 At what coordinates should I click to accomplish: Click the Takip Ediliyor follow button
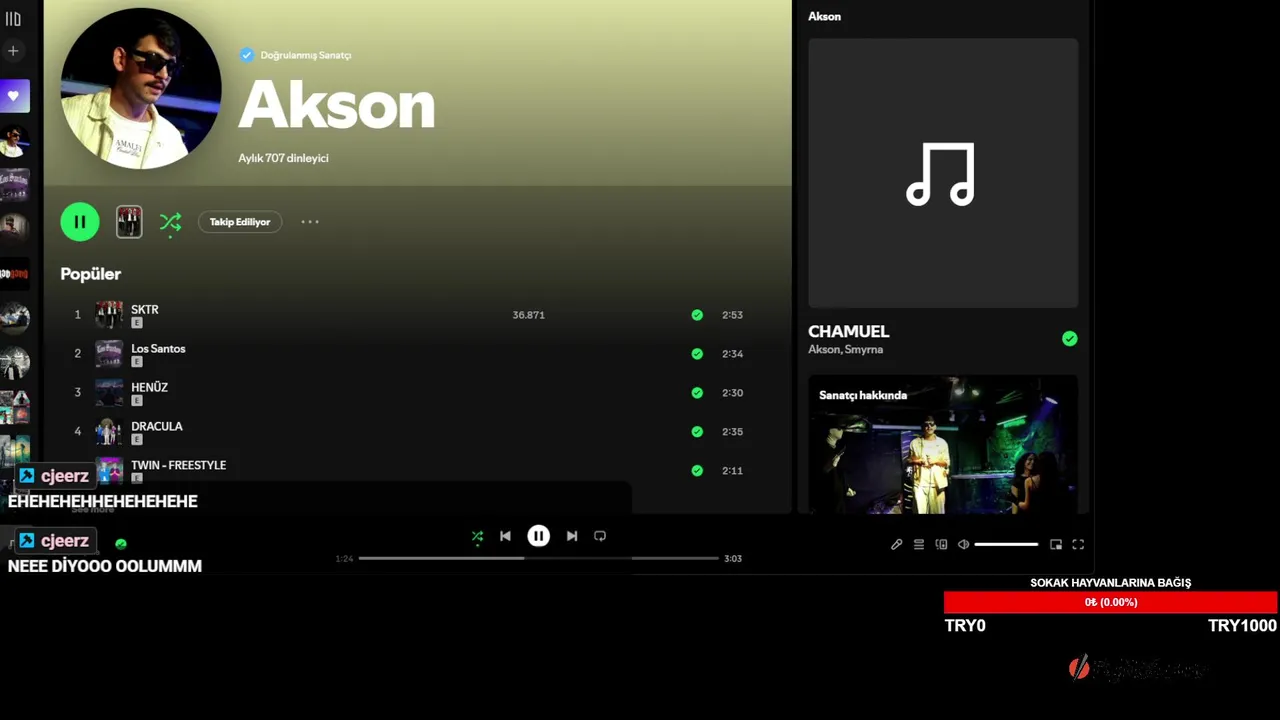240,222
